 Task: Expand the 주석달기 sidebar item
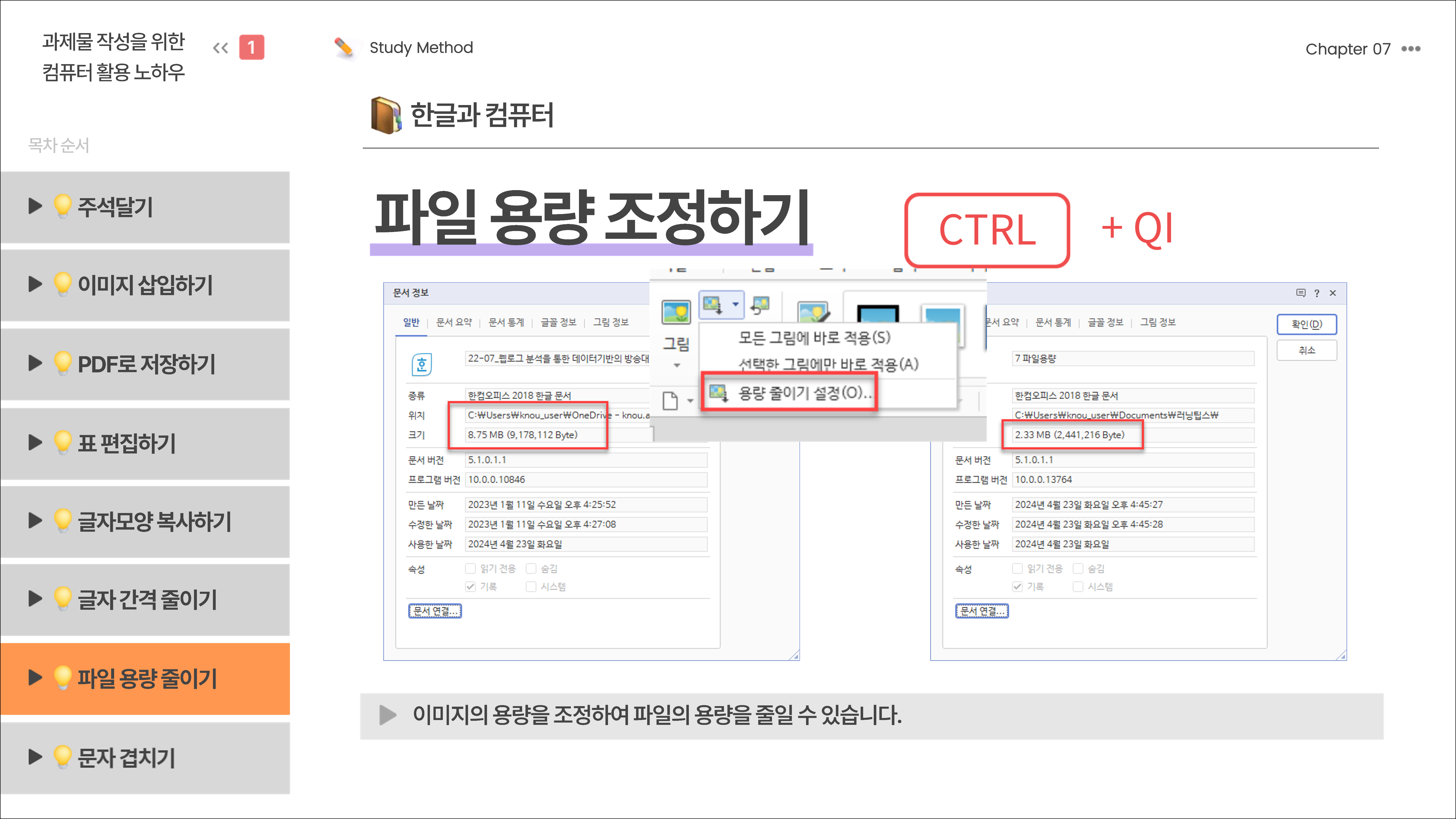(x=145, y=207)
